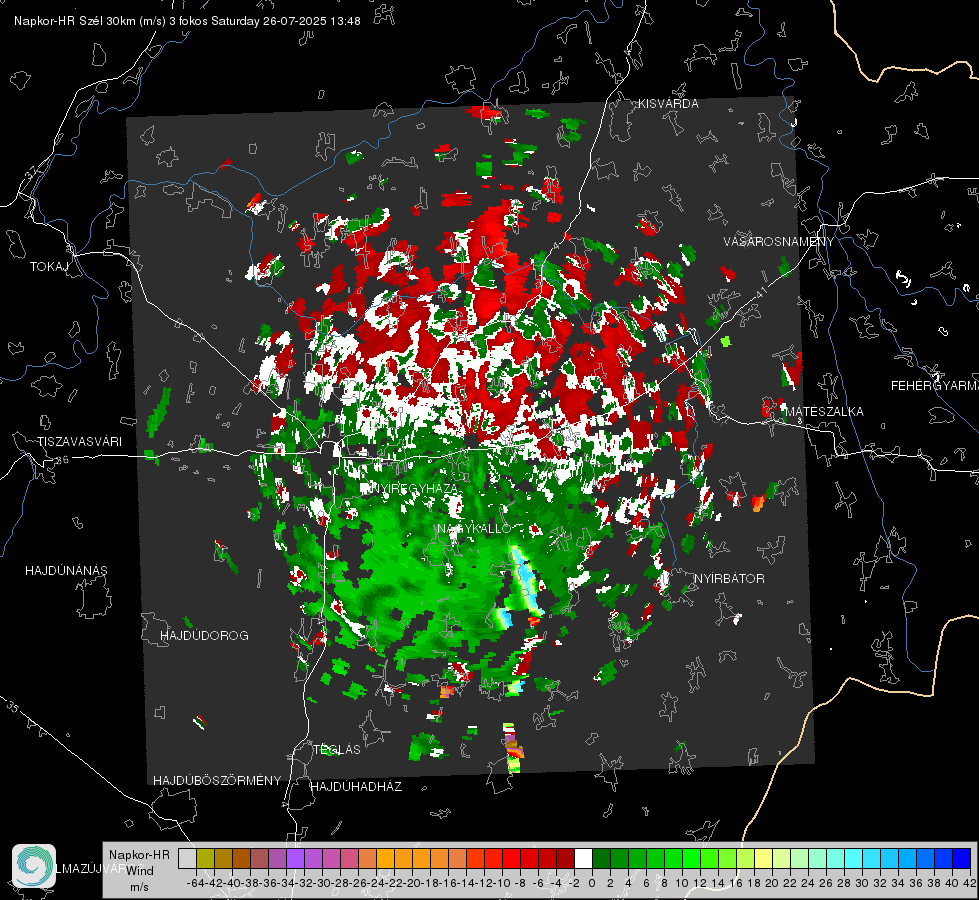Click the m/s unit label in legend
The width and height of the screenshot is (979, 900).
(139, 887)
